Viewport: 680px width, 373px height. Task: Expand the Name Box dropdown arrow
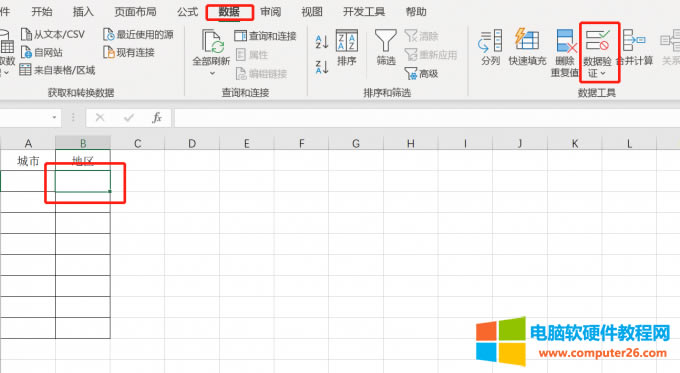click(x=54, y=117)
